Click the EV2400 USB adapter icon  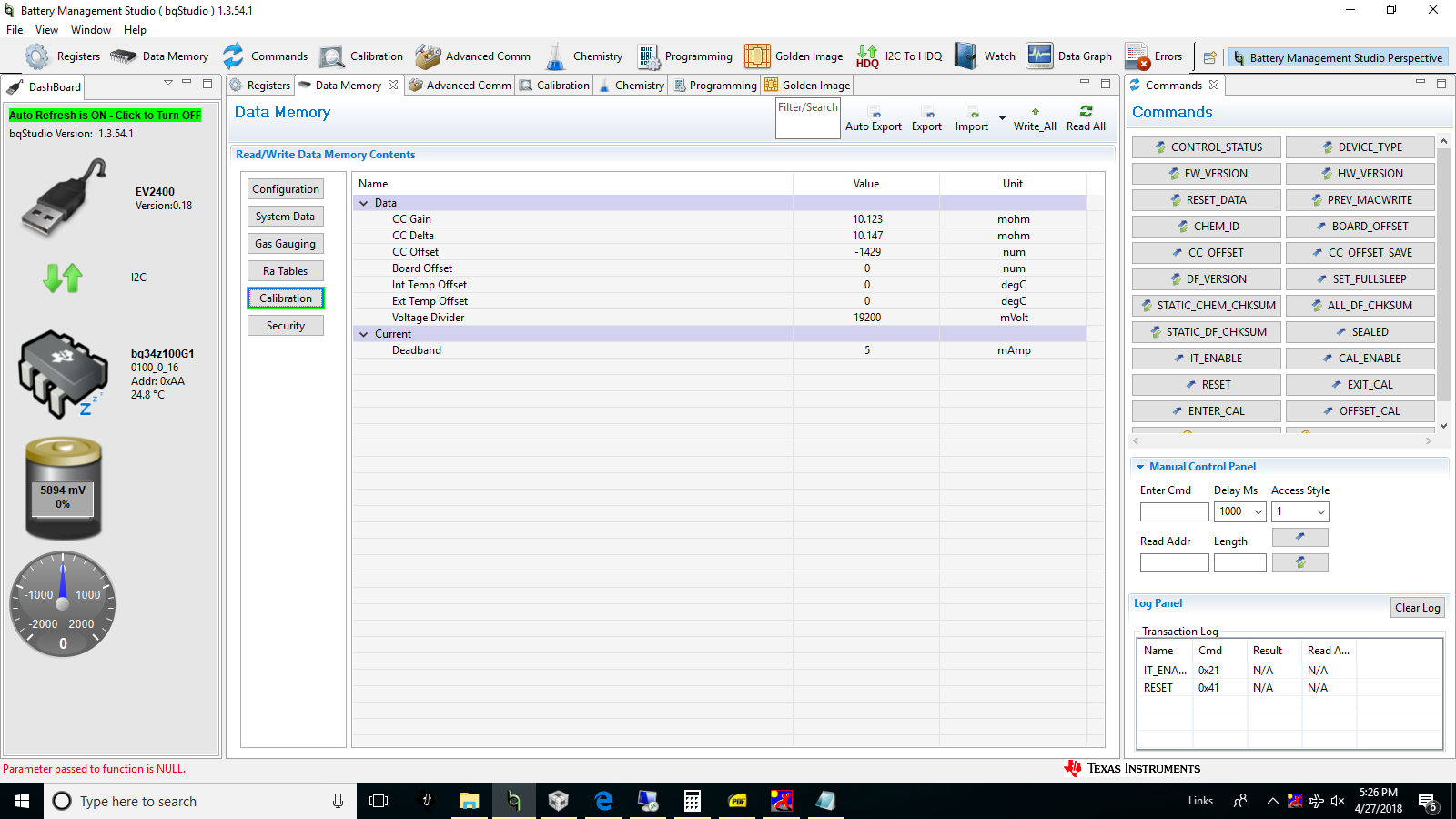65,197
